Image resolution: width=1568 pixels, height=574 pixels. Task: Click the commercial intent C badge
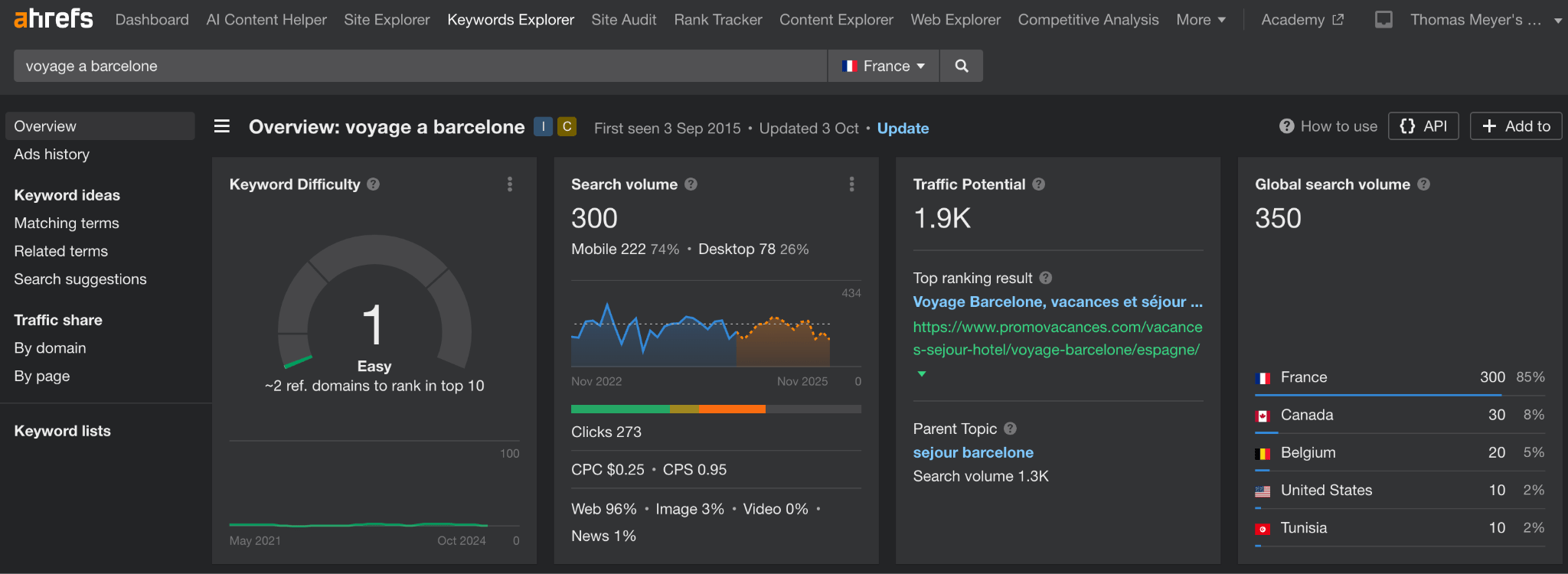click(x=567, y=127)
